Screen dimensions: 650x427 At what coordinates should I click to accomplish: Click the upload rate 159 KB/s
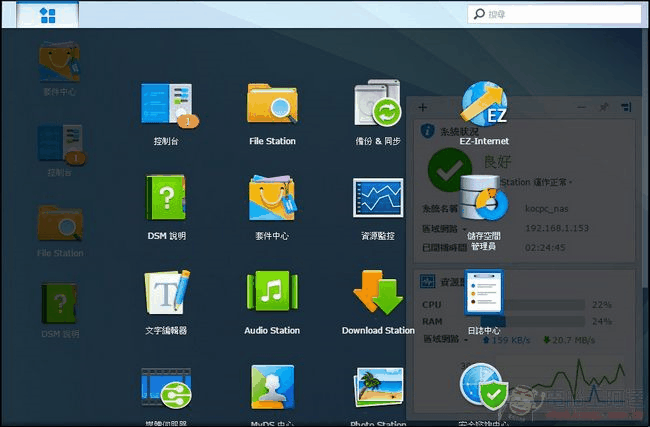[x=507, y=340]
